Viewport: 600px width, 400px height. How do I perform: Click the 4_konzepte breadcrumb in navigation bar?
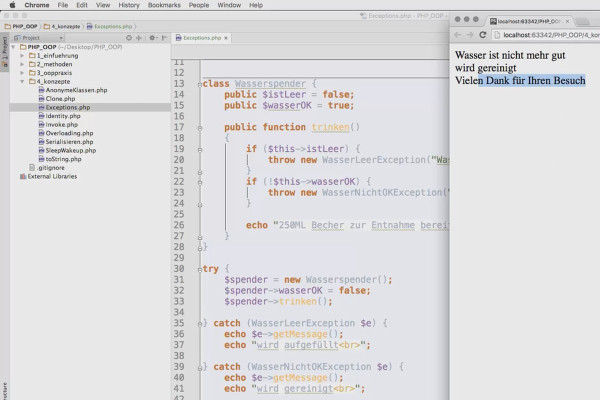click(x=62, y=26)
